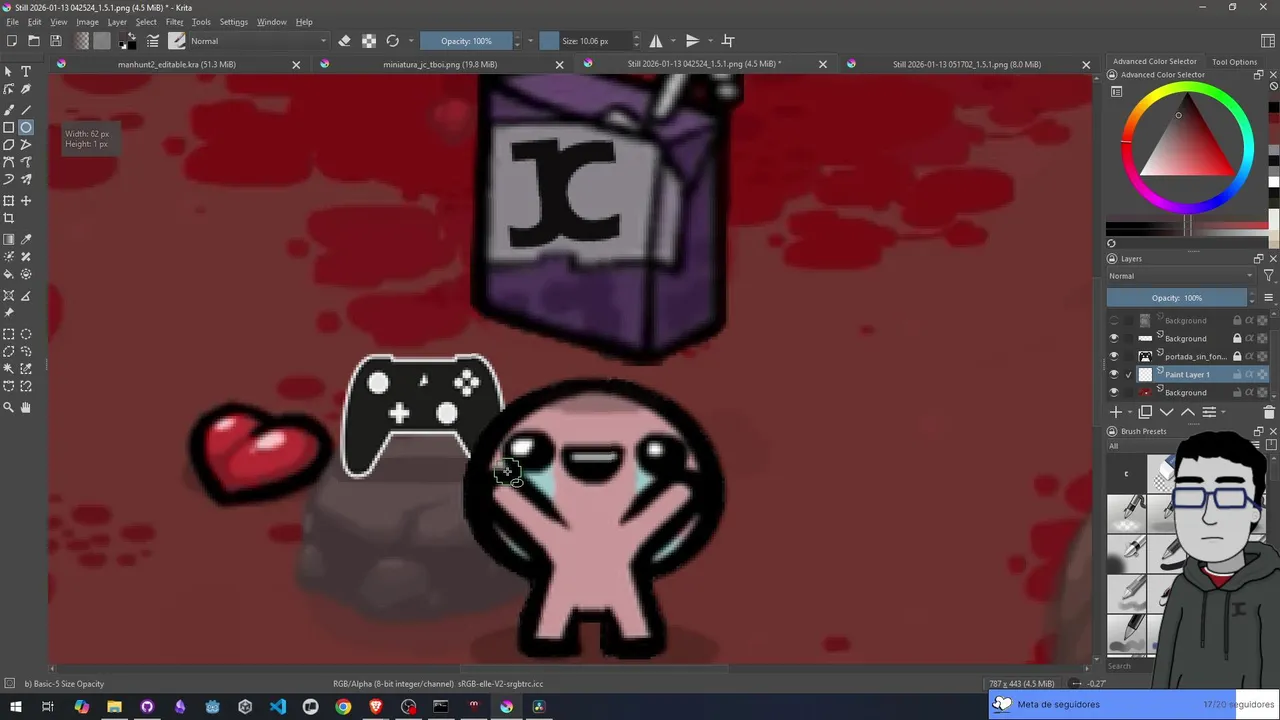Select the Contiguous Selection magic wand tool
The width and height of the screenshot is (1280, 720).
[x=9, y=369]
